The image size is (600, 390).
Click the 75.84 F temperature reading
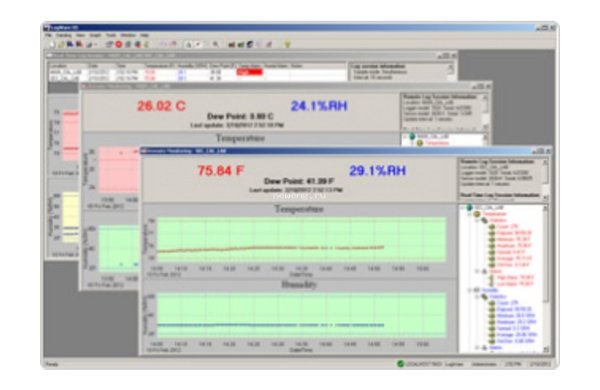click(220, 170)
